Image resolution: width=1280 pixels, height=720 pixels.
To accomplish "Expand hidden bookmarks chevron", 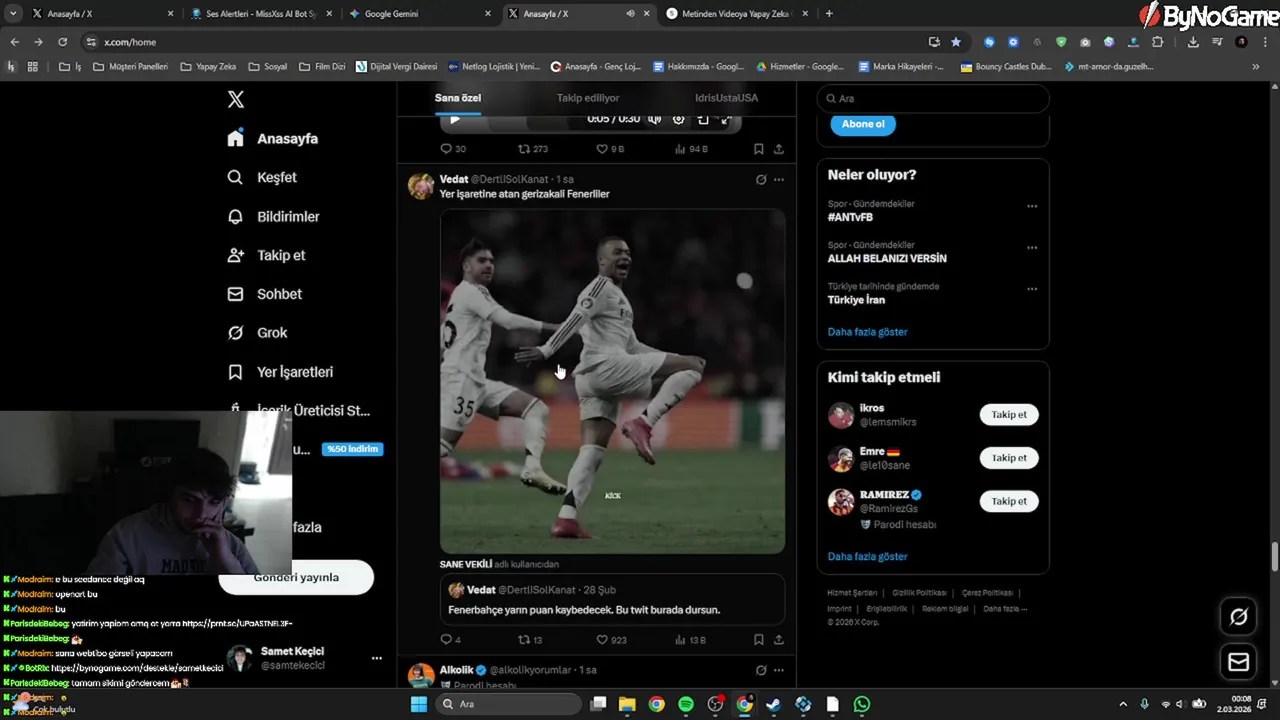I will [1256, 67].
